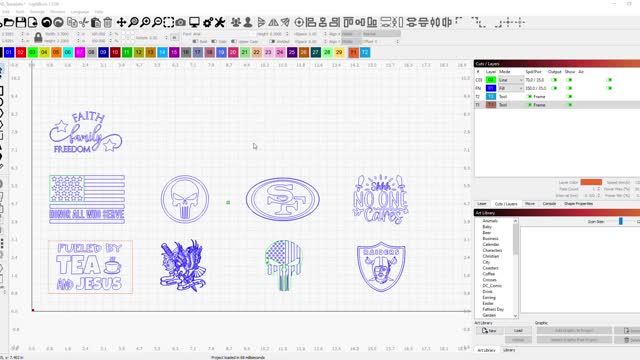Viewport: 640px width, 360px height.
Task: Open Settings with the gears icon
Action: [208, 22]
